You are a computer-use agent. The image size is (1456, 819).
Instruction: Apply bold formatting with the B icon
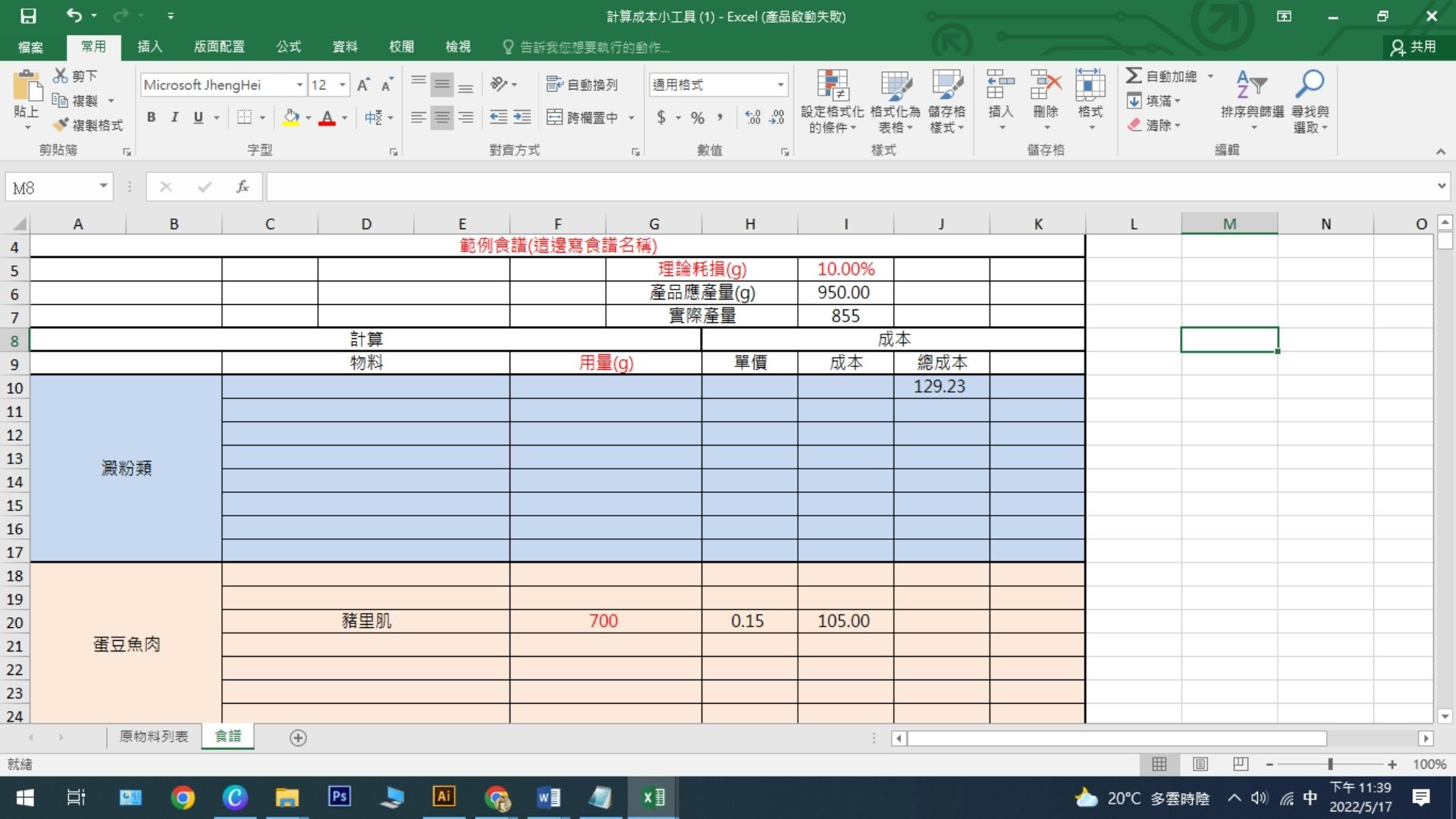point(150,118)
